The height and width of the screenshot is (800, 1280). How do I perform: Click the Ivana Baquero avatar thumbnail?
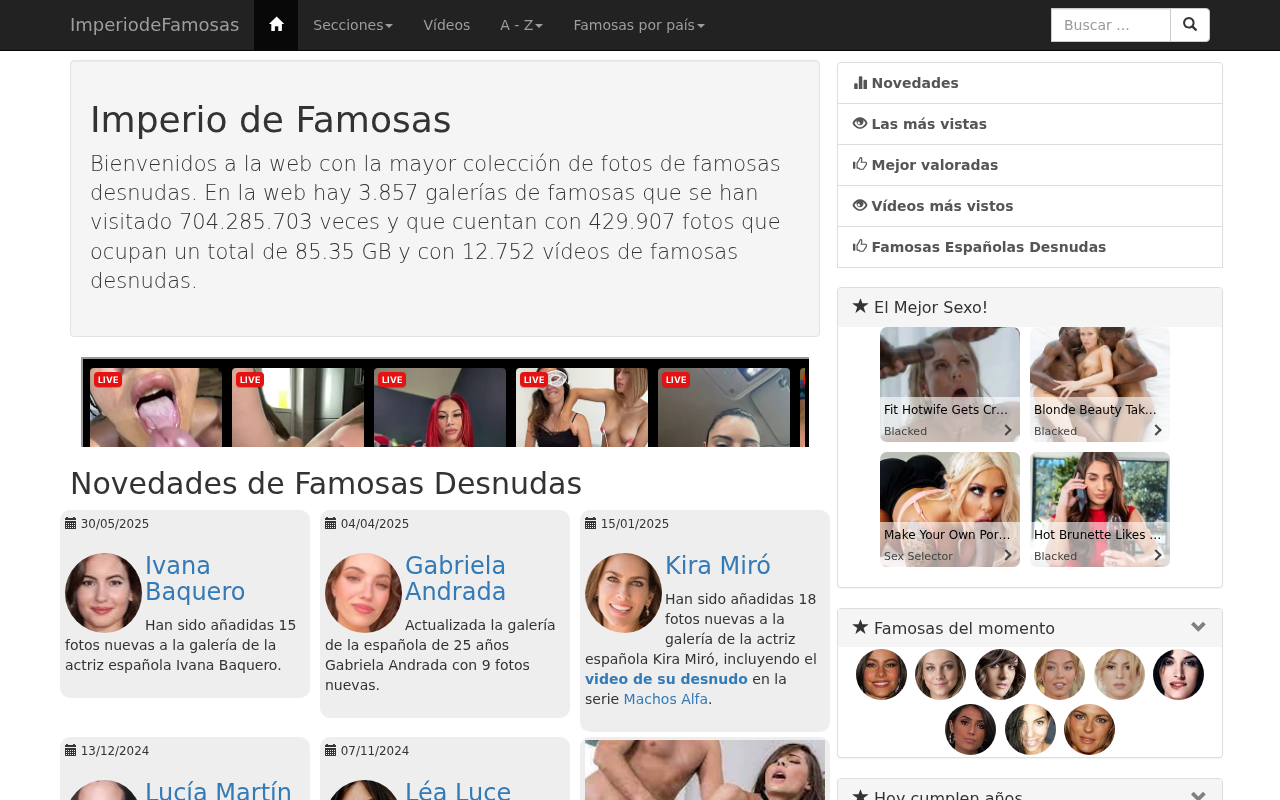coord(104,593)
